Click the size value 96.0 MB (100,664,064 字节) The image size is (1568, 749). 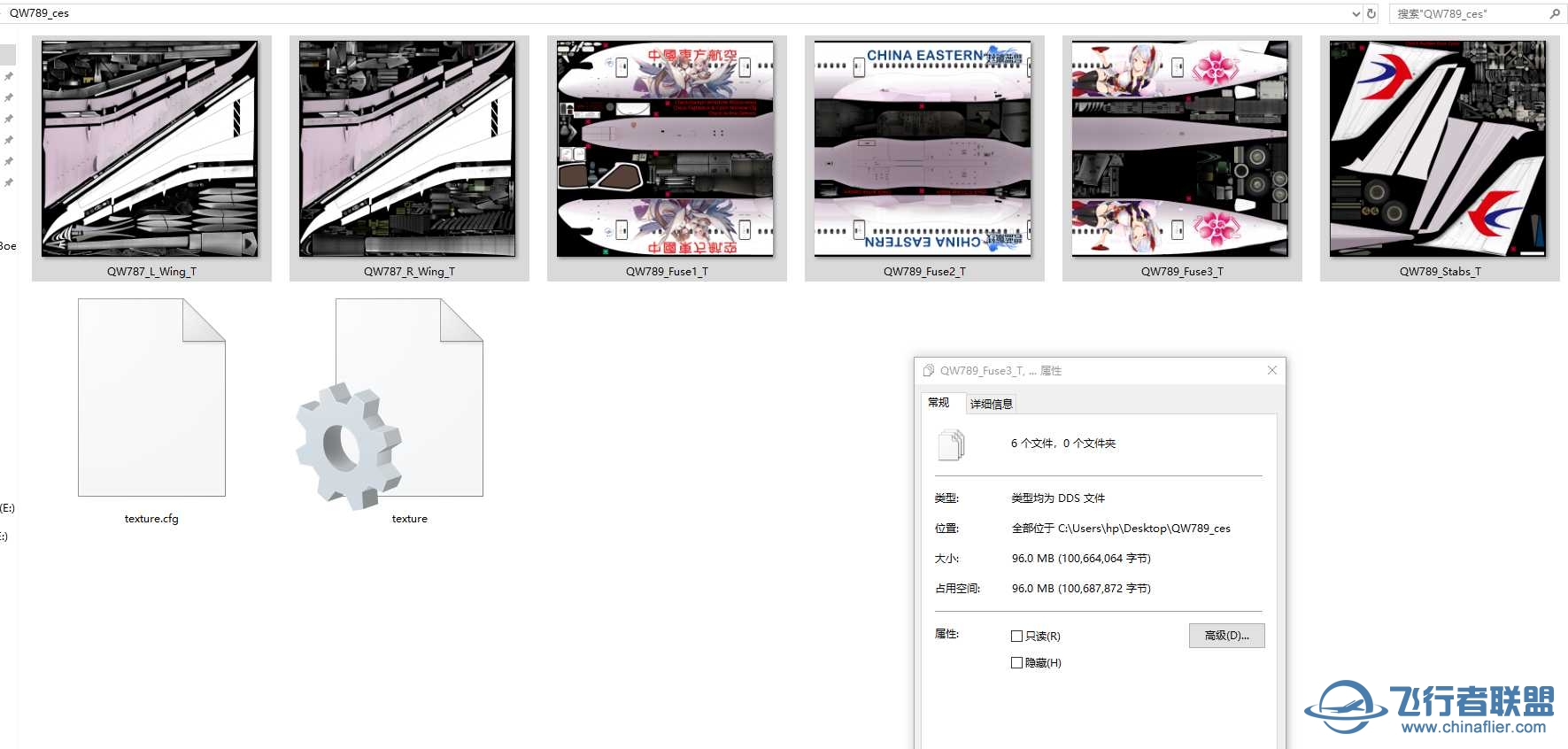1081,559
